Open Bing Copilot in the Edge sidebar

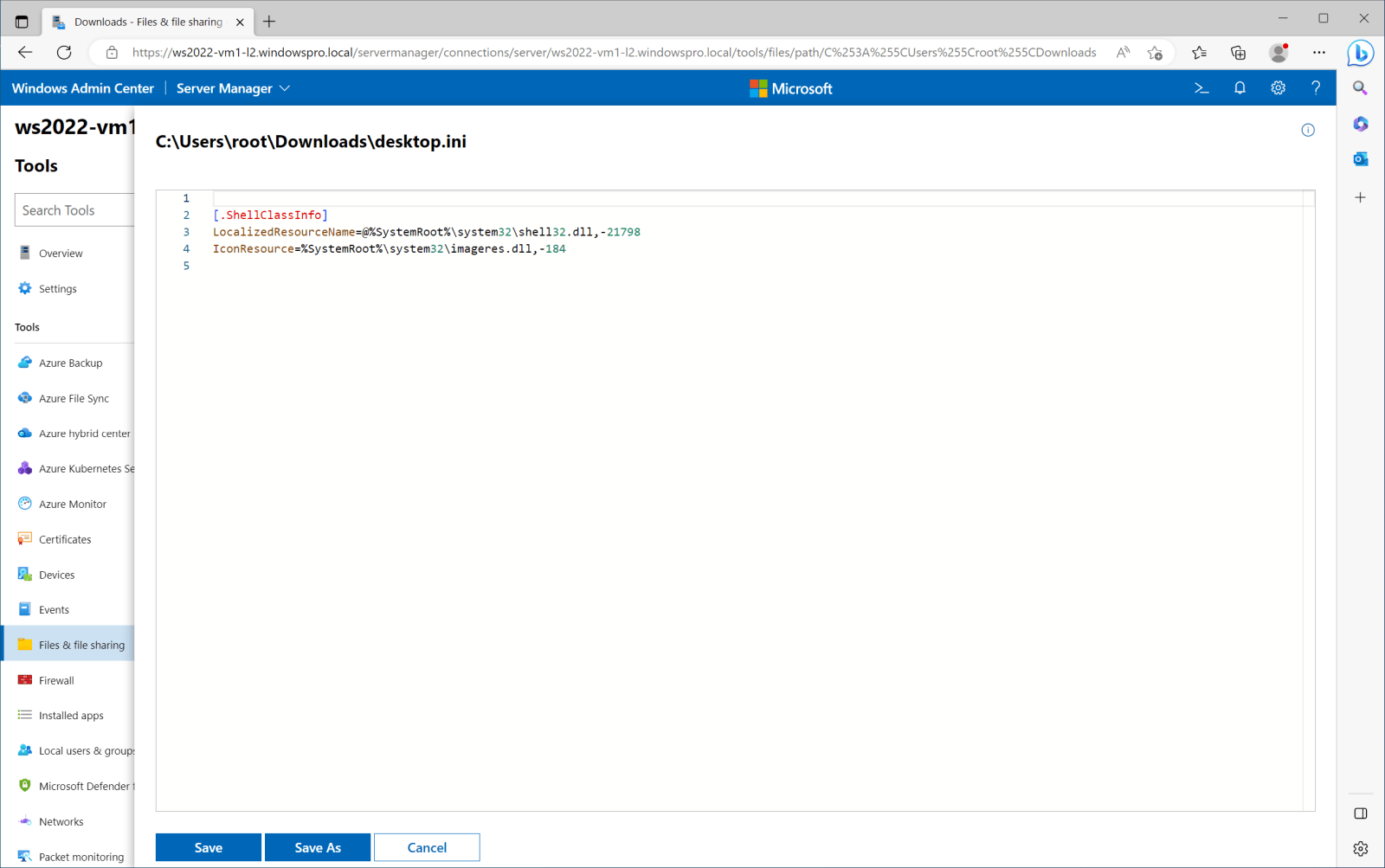[x=1360, y=53]
